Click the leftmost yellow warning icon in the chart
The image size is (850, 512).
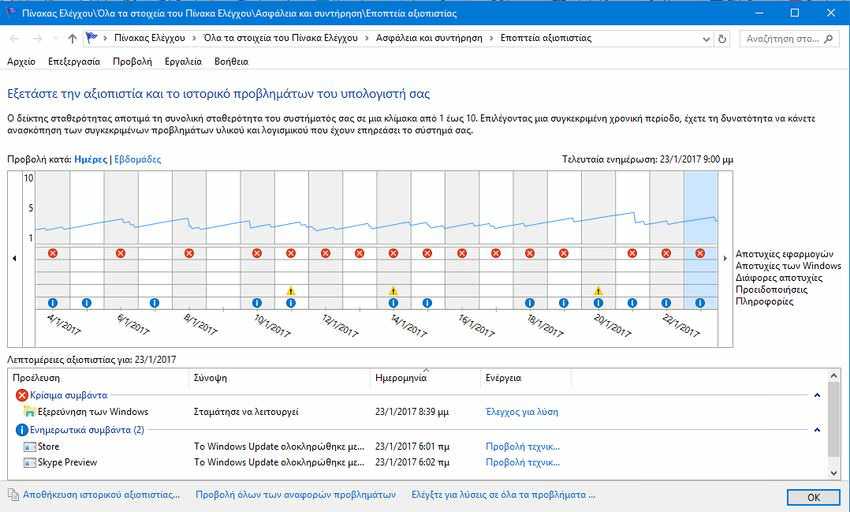[x=291, y=291]
